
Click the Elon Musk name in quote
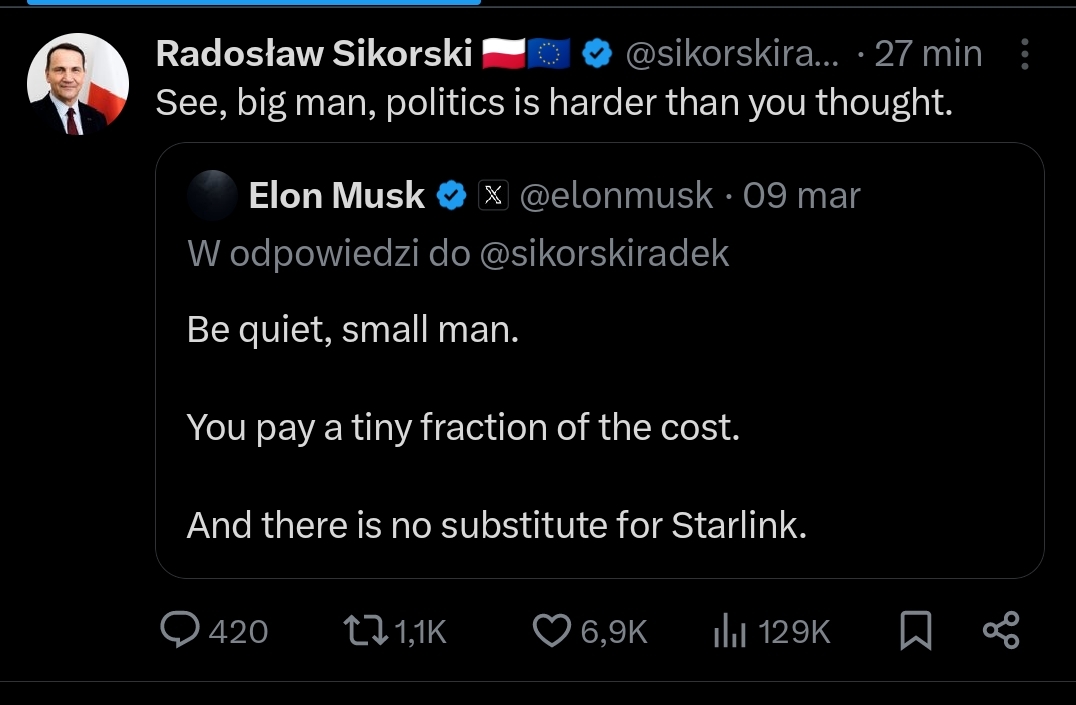coord(336,196)
